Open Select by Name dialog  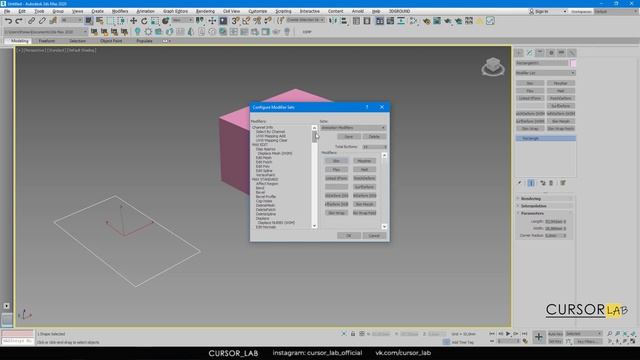(x=100, y=21)
